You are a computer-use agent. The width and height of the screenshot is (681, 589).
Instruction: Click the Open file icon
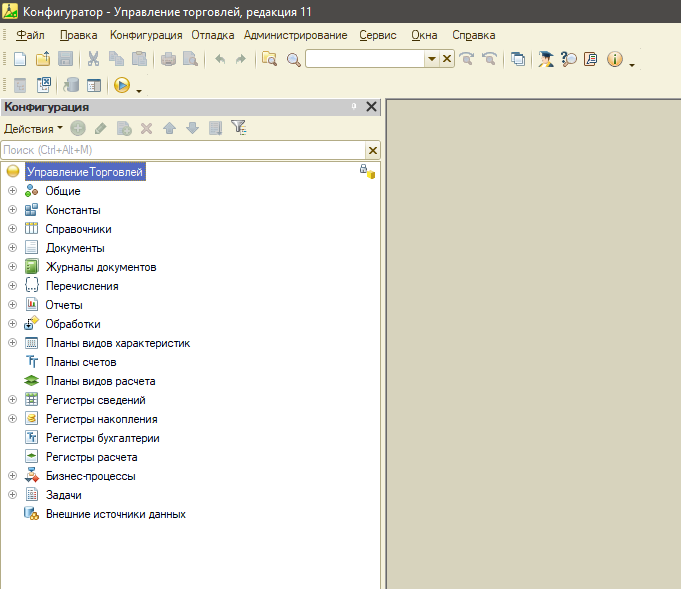pyautogui.click(x=43, y=59)
